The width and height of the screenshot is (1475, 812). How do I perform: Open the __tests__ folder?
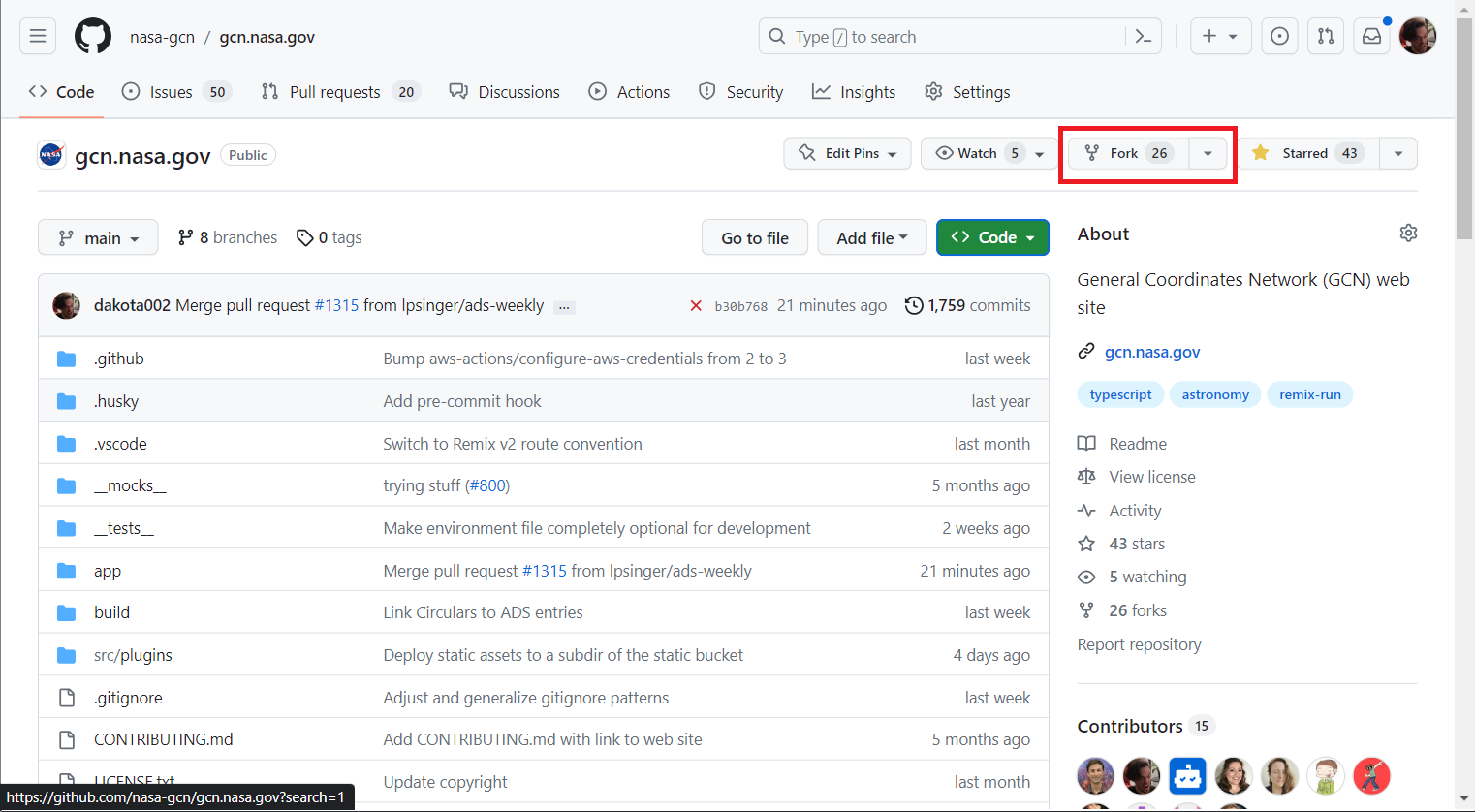point(124,528)
